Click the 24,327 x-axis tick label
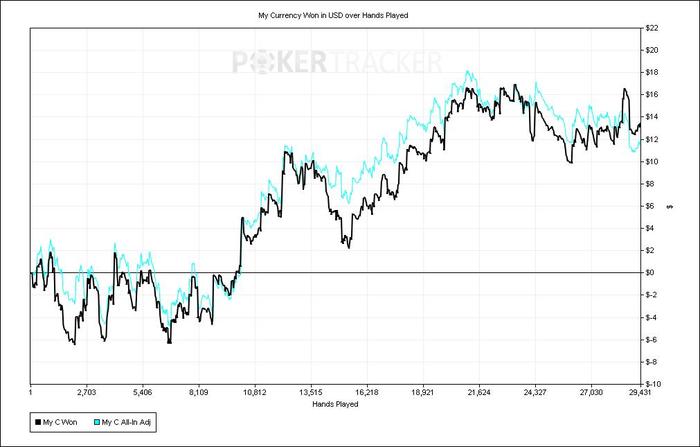The height and width of the screenshot is (447, 700). click(x=535, y=393)
